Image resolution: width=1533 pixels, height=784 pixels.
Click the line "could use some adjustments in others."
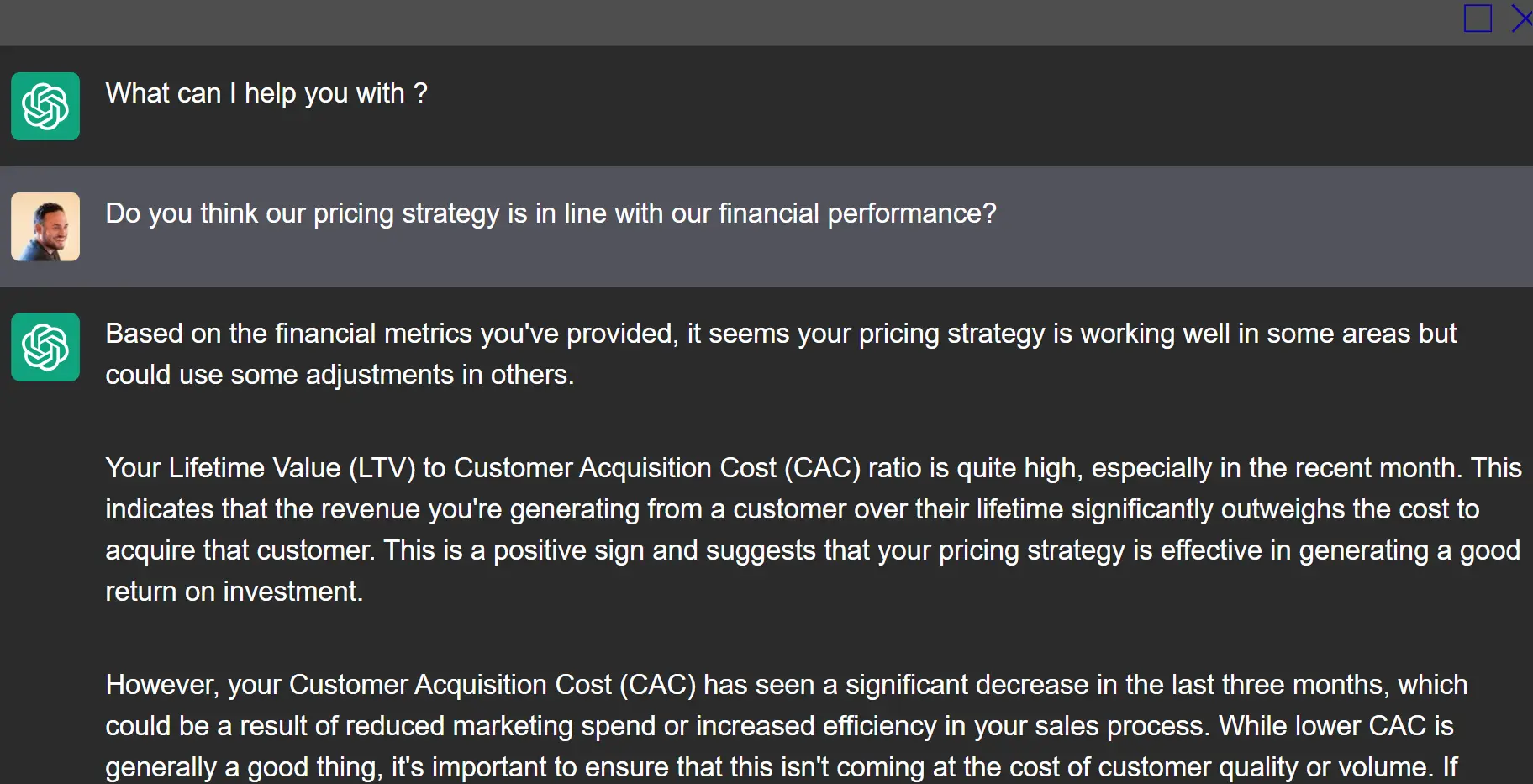[340, 375]
